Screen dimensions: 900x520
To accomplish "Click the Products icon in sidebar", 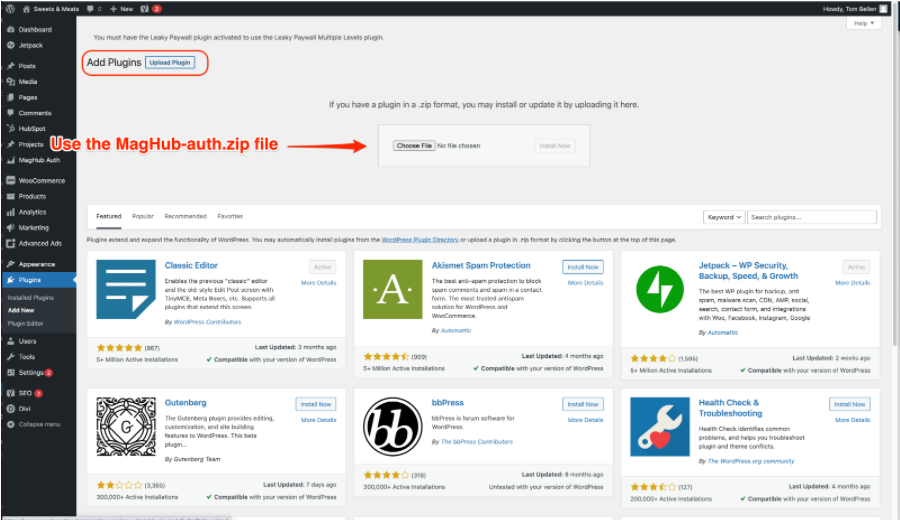I will (x=10, y=196).
